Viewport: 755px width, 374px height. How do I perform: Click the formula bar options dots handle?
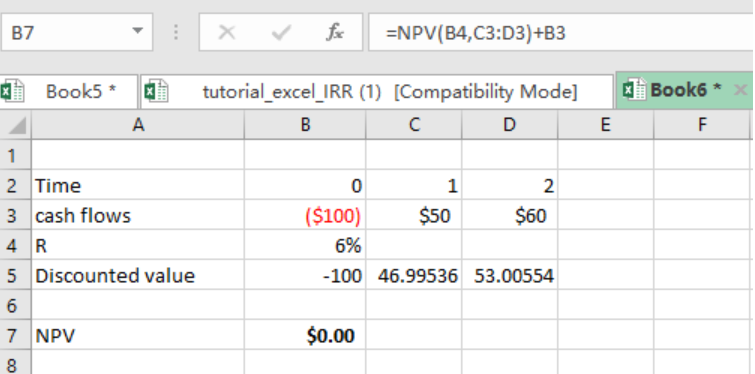pos(176,32)
